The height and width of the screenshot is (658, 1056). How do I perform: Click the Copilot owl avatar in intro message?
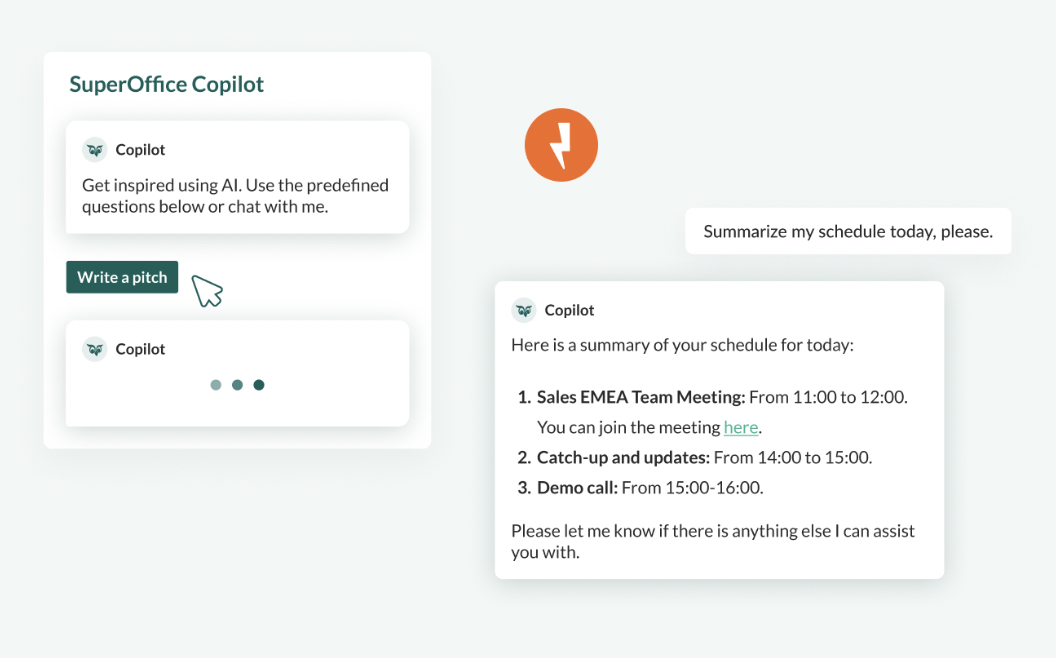click(95, 150)
